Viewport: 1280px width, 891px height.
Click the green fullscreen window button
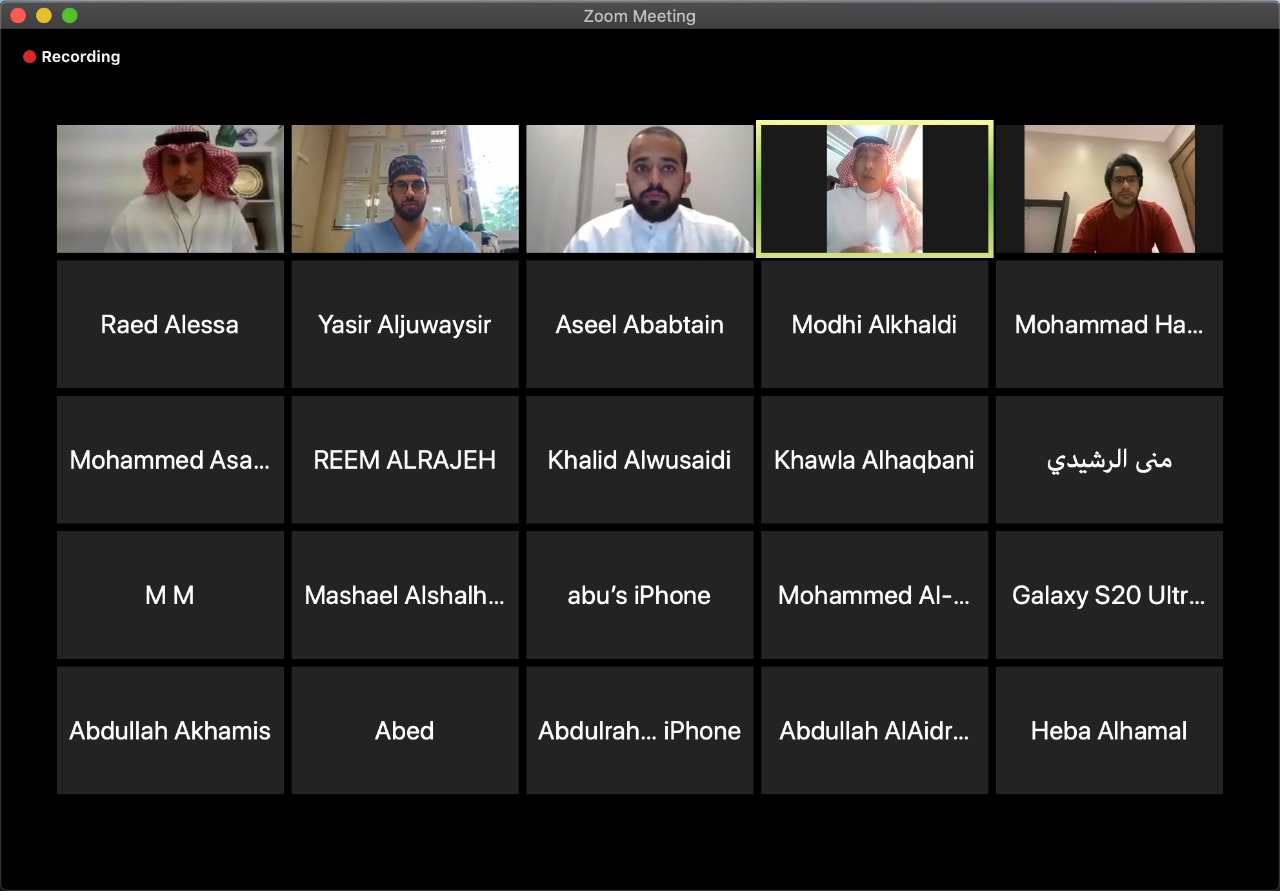click(x=69, y=15)
